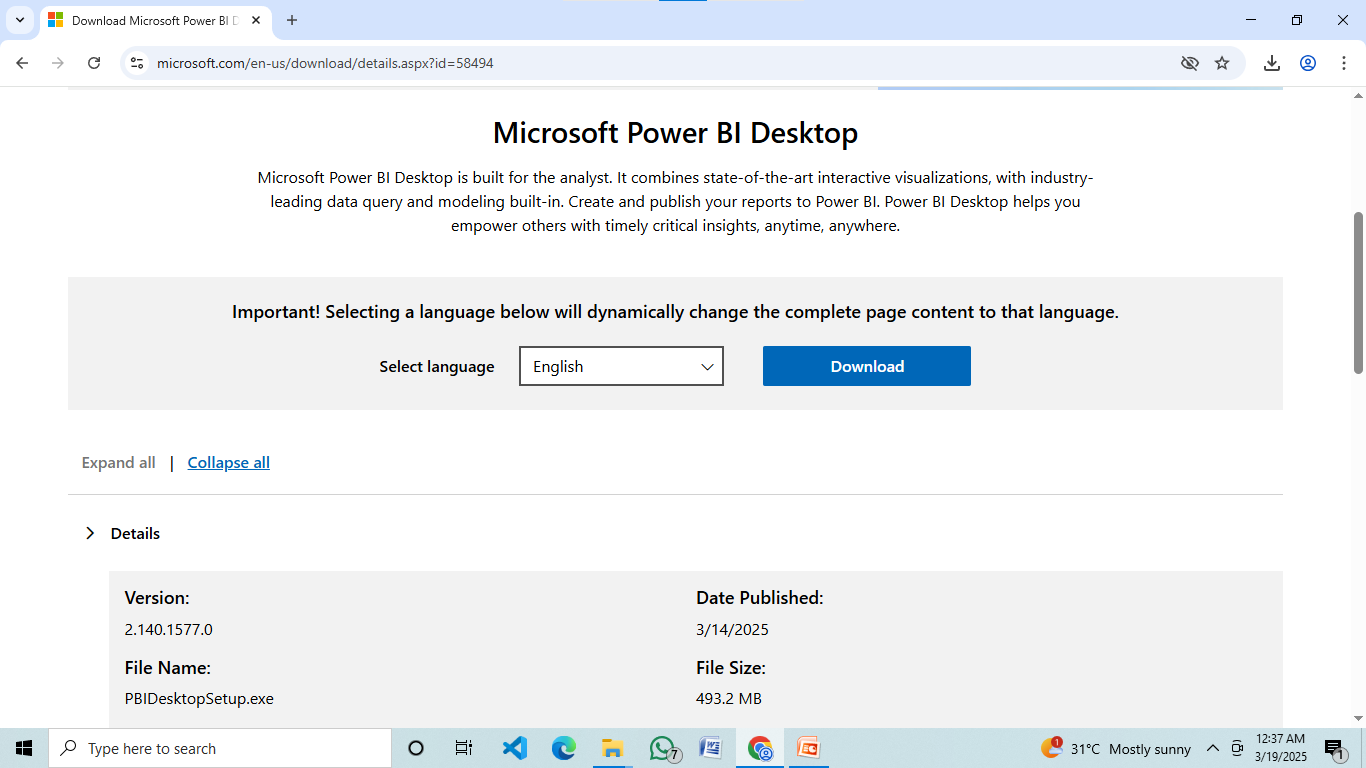
Task: Switch to Chrome in the taskbar
Action: coord(760,748)
